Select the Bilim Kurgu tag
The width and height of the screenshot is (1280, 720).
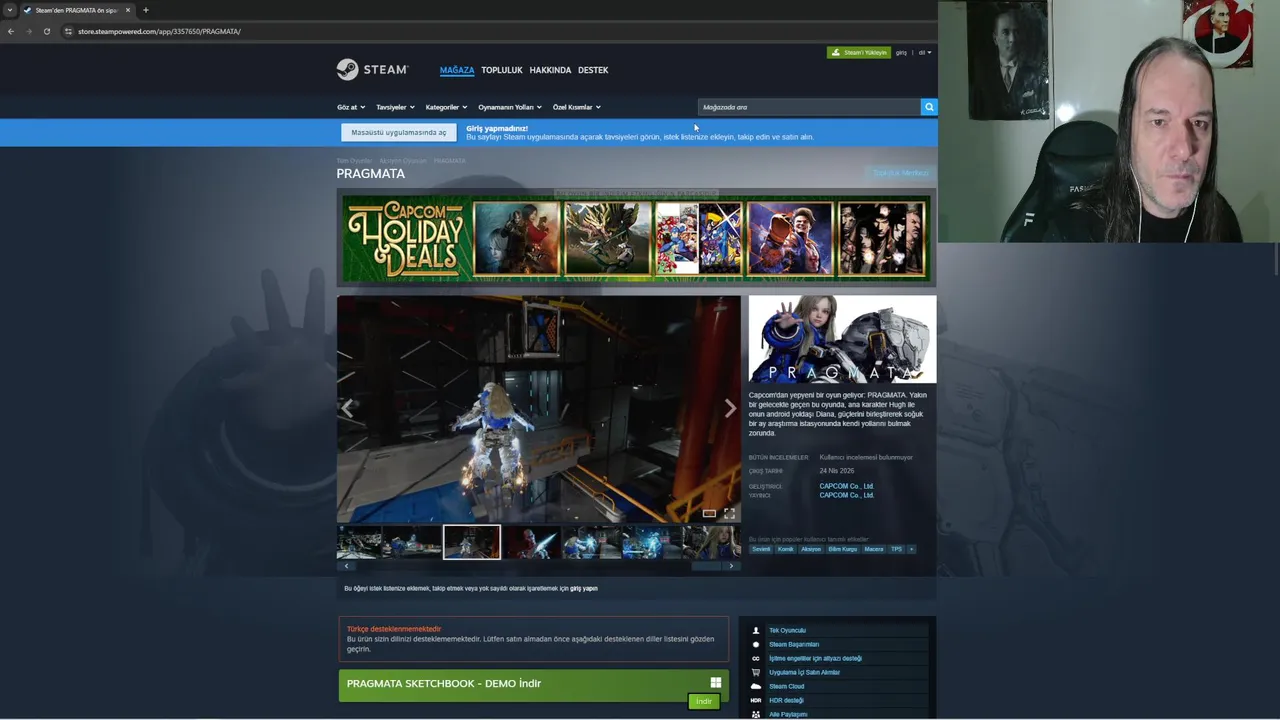(843, 549)
